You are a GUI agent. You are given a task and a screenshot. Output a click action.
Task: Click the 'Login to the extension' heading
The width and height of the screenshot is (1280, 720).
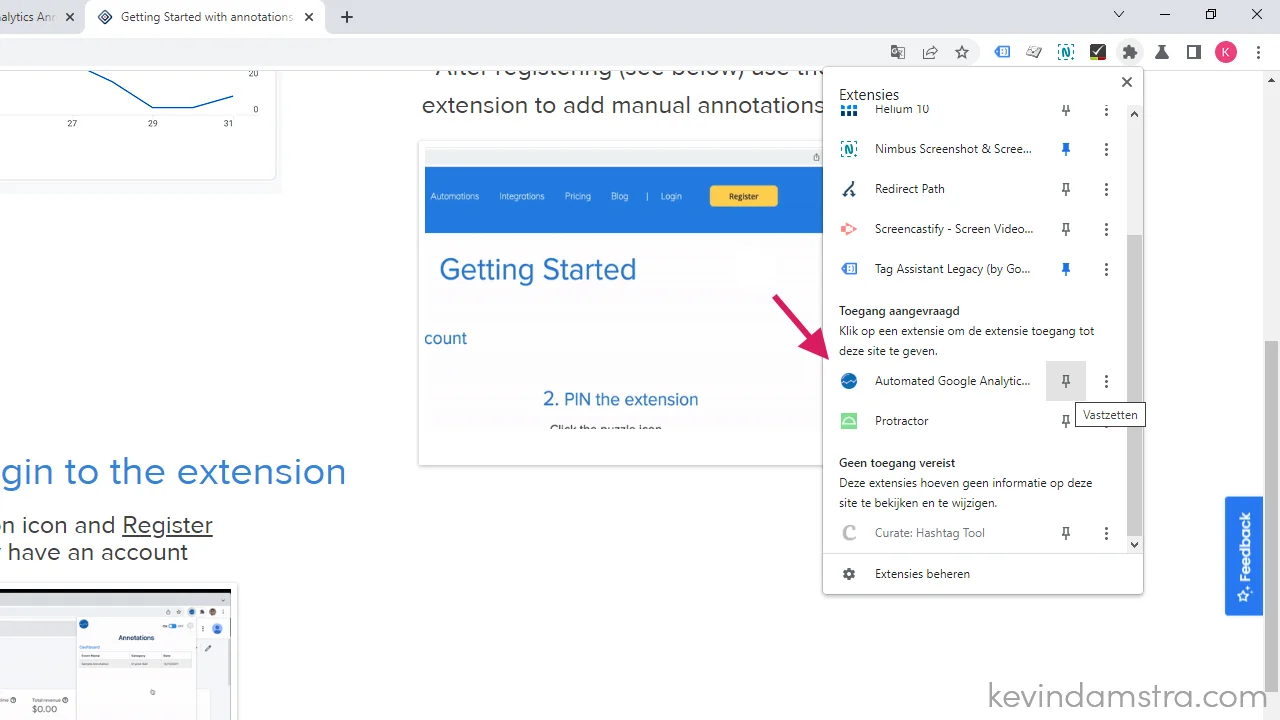(173, 472)
